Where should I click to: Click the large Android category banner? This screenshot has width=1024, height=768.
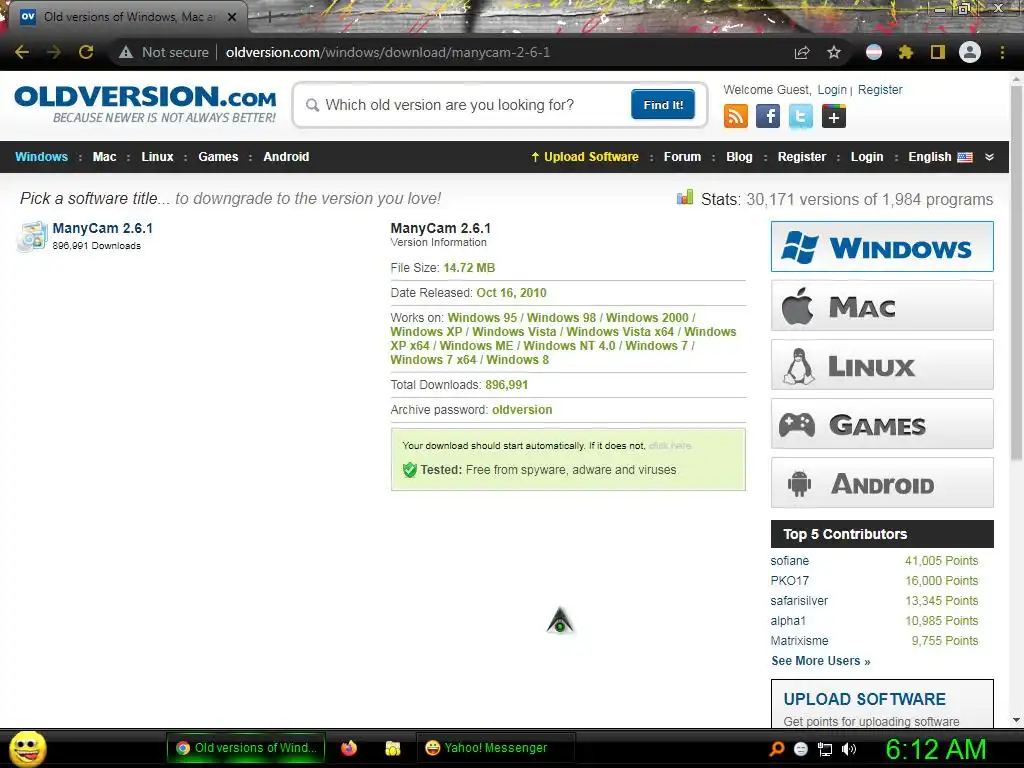tap(882, 483)
